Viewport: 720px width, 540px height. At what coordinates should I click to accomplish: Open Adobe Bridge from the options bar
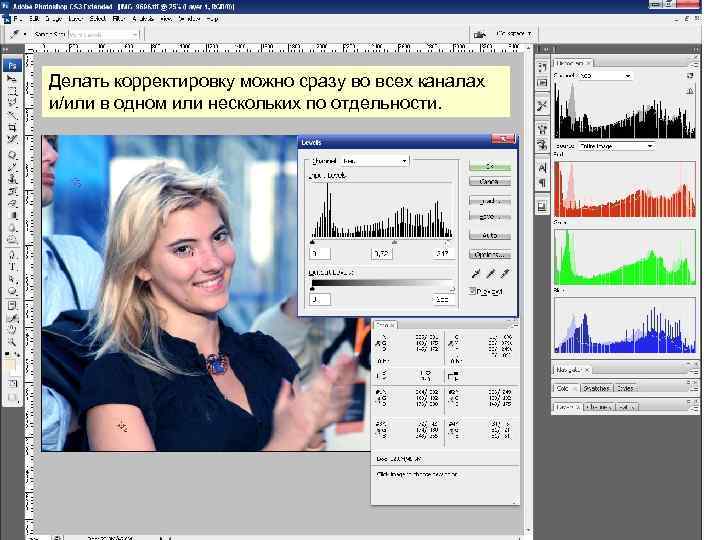click(480, 34)
